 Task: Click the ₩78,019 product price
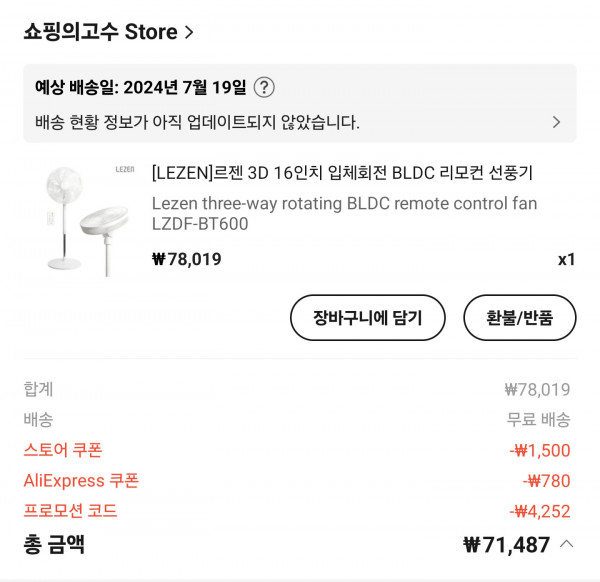click(x=187, y=260)
